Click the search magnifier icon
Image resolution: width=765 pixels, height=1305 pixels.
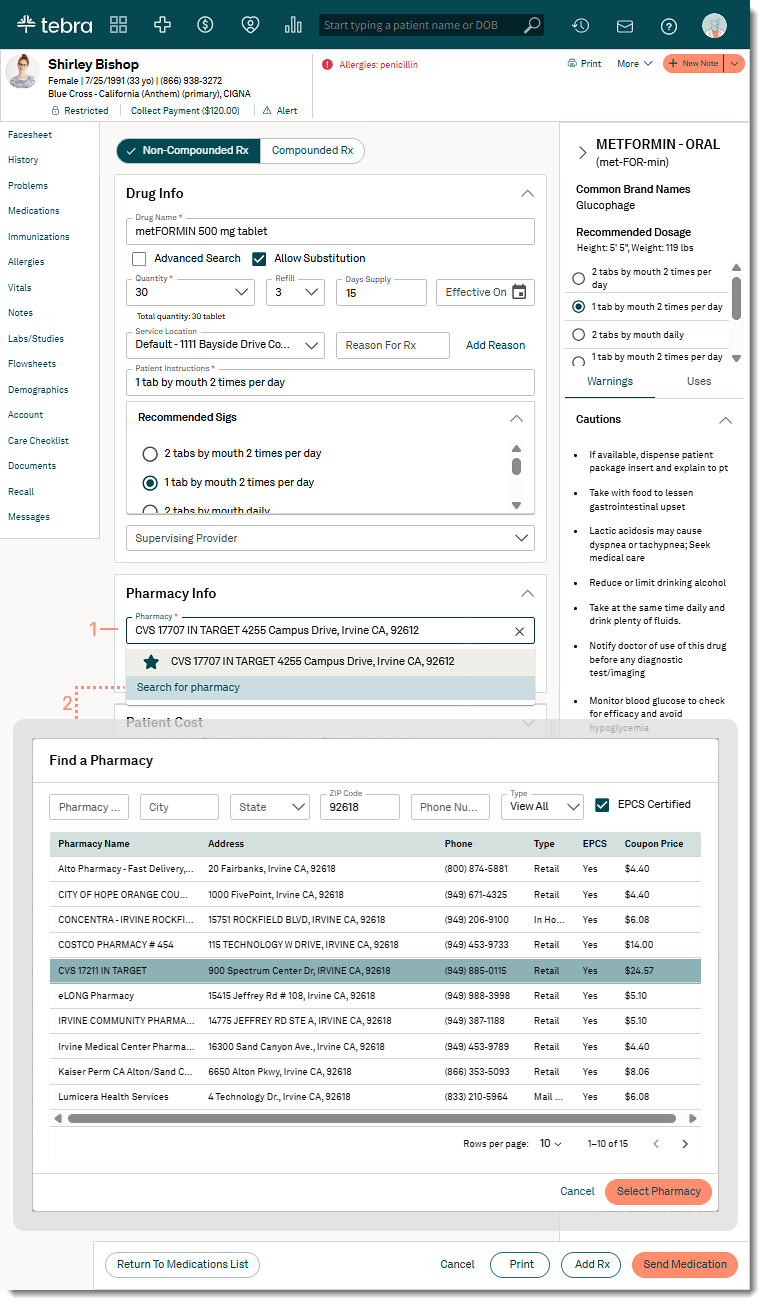pyautogui.click(x=532, y=25)
